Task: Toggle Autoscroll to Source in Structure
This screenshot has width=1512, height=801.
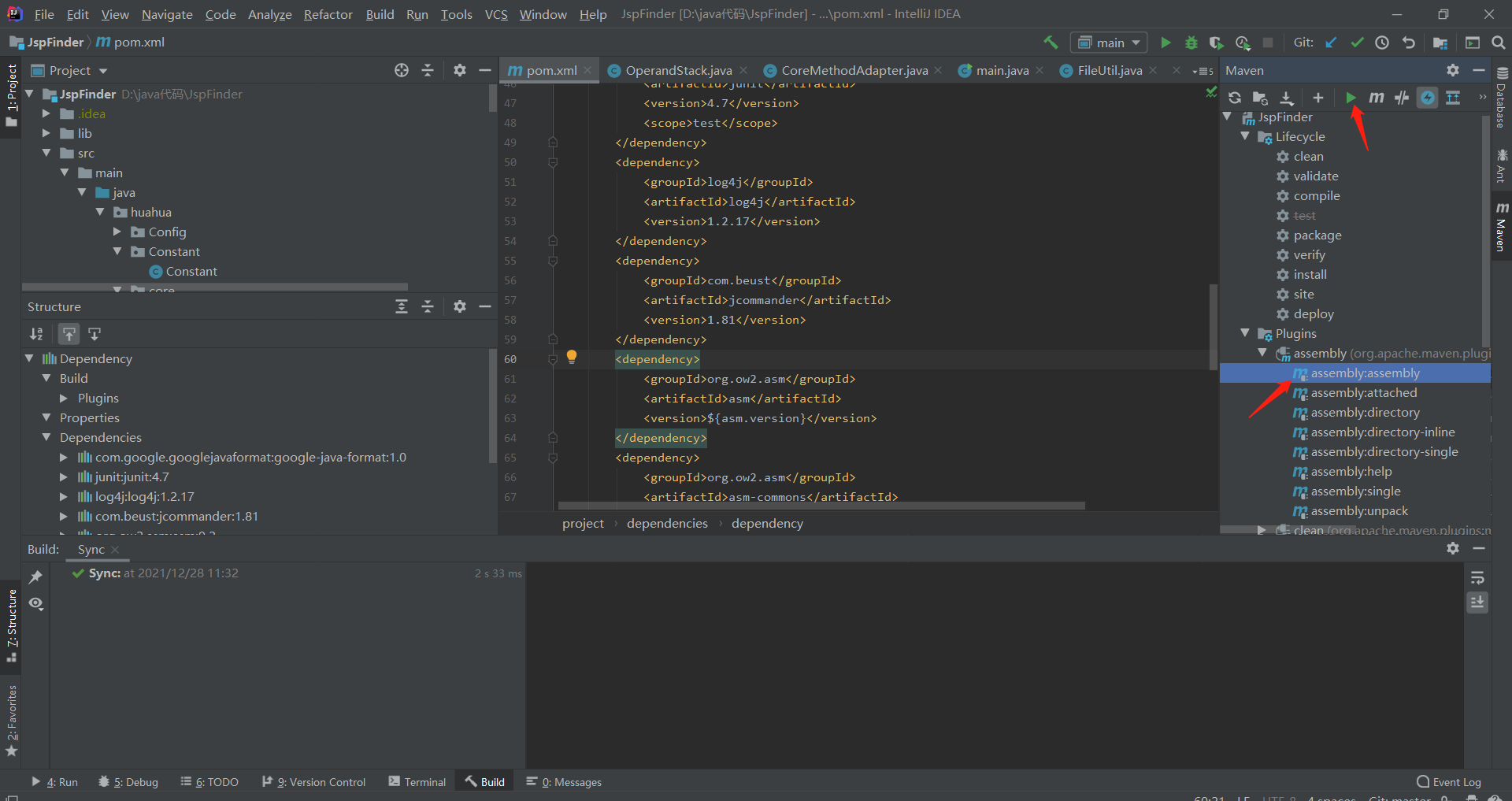Action: click(69, 334)
